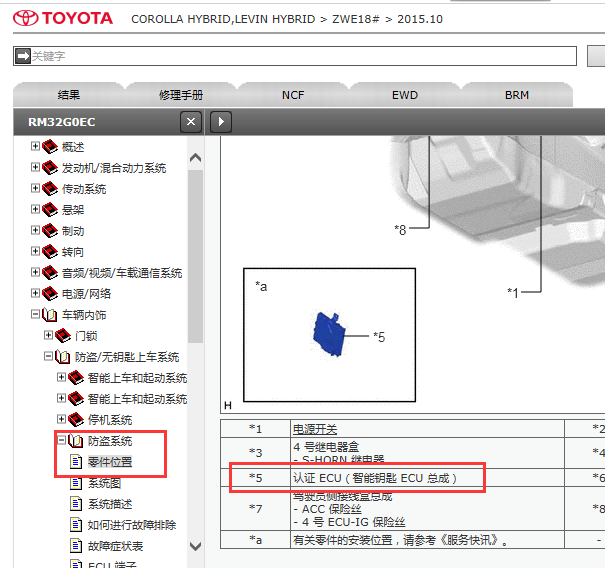Click the open book icon for 防盗系统

pos(76,441)
